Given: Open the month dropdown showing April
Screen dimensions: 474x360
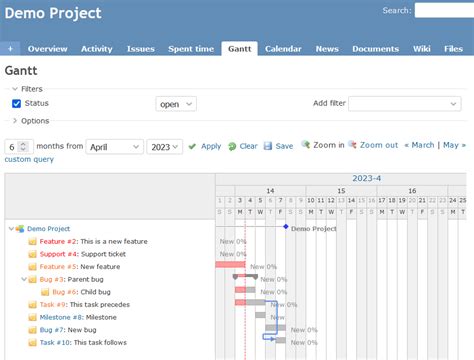Looking at the screenshot, I should click(115, 147).
